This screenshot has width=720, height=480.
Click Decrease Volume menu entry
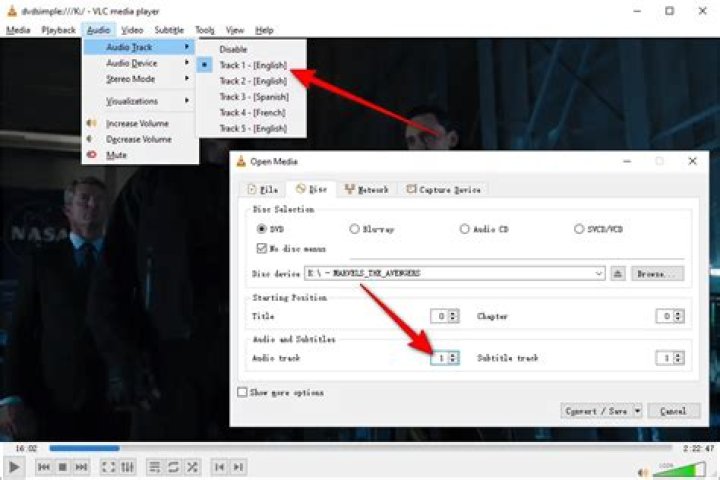click(x=139, y=139)
